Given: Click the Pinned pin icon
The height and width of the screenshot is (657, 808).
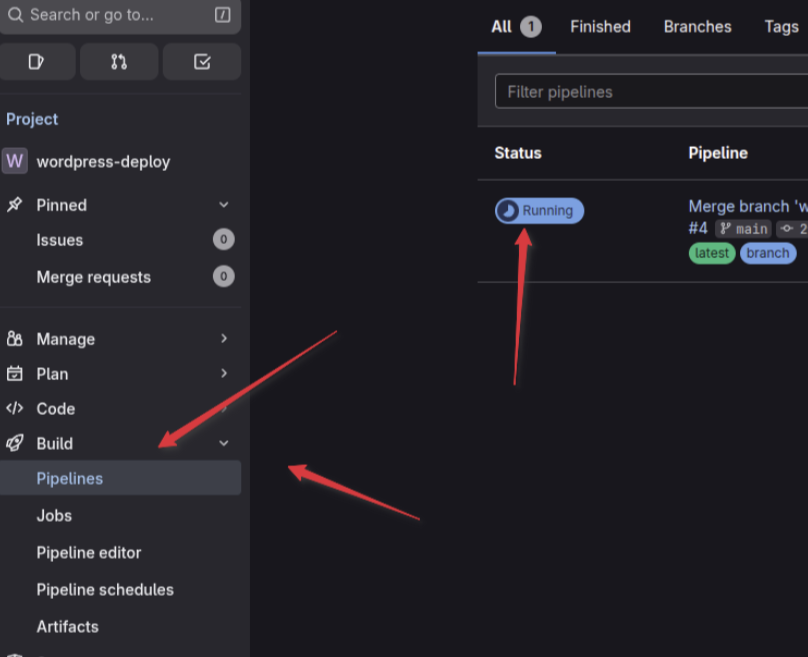Looking at the screenshot, I should (x=14, y=205).
